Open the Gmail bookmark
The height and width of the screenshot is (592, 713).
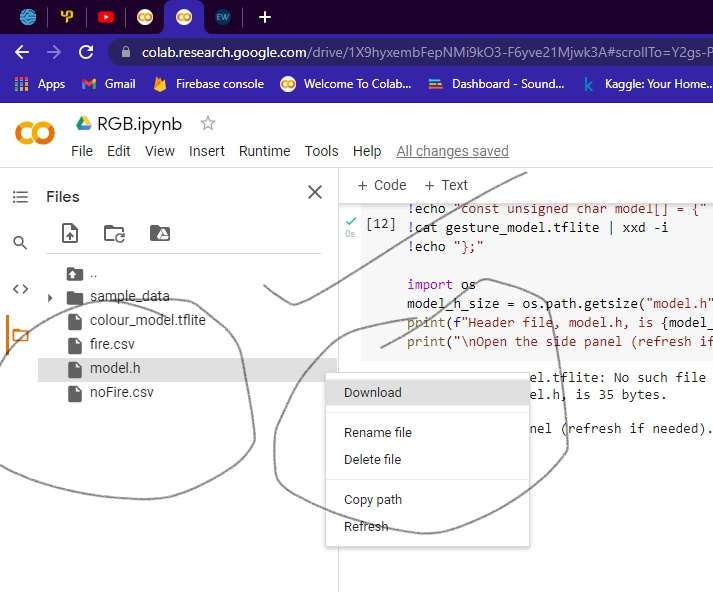point(108,84)
